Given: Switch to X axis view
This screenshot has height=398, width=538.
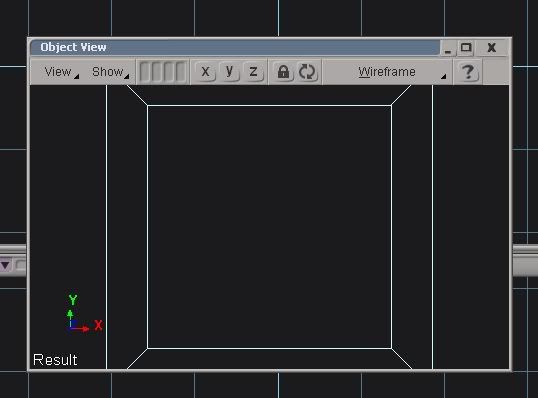Looking at the screenshot, I should click(205, 72).
